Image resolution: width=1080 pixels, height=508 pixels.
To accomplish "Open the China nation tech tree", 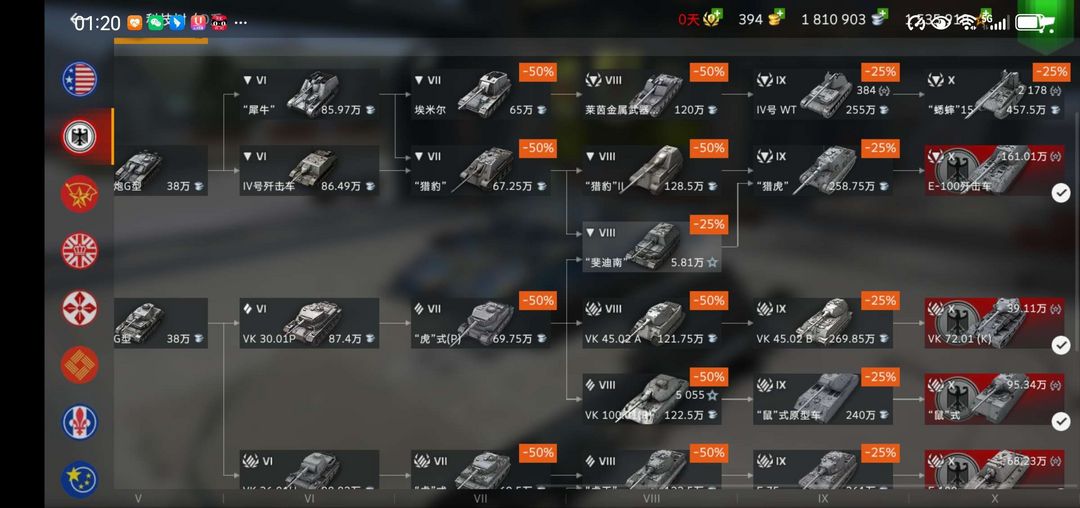I will pos(79,365).
